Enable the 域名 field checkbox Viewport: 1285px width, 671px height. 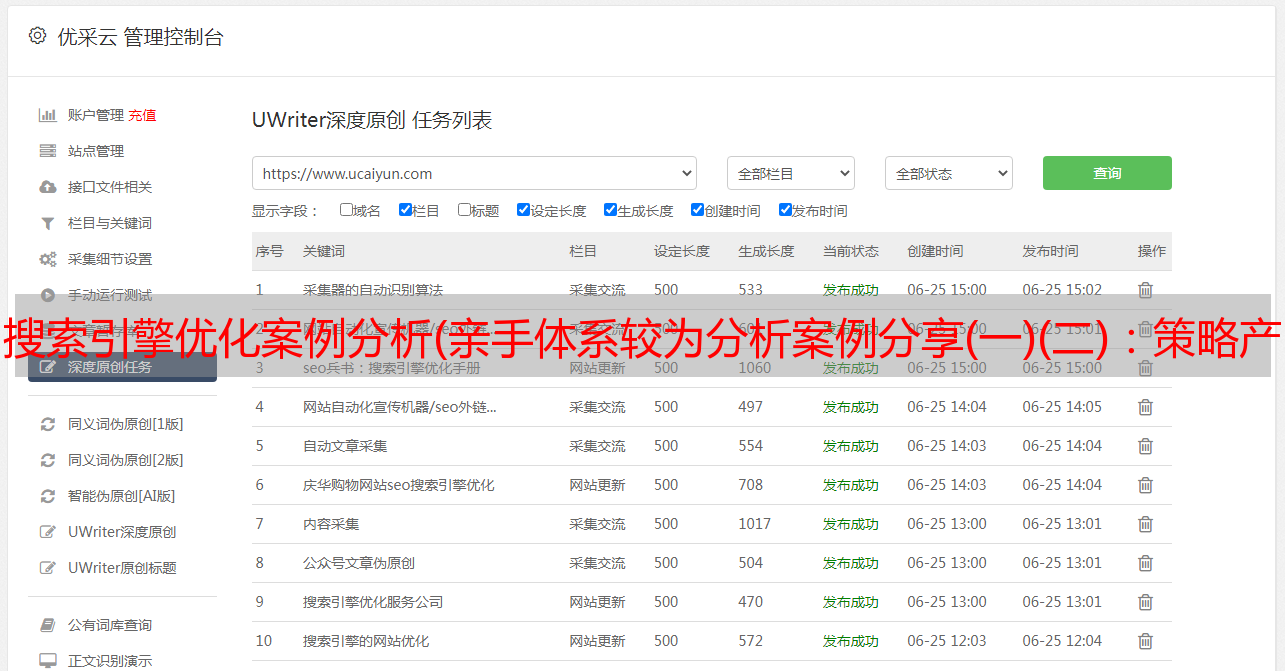click(x=346, y=210)
